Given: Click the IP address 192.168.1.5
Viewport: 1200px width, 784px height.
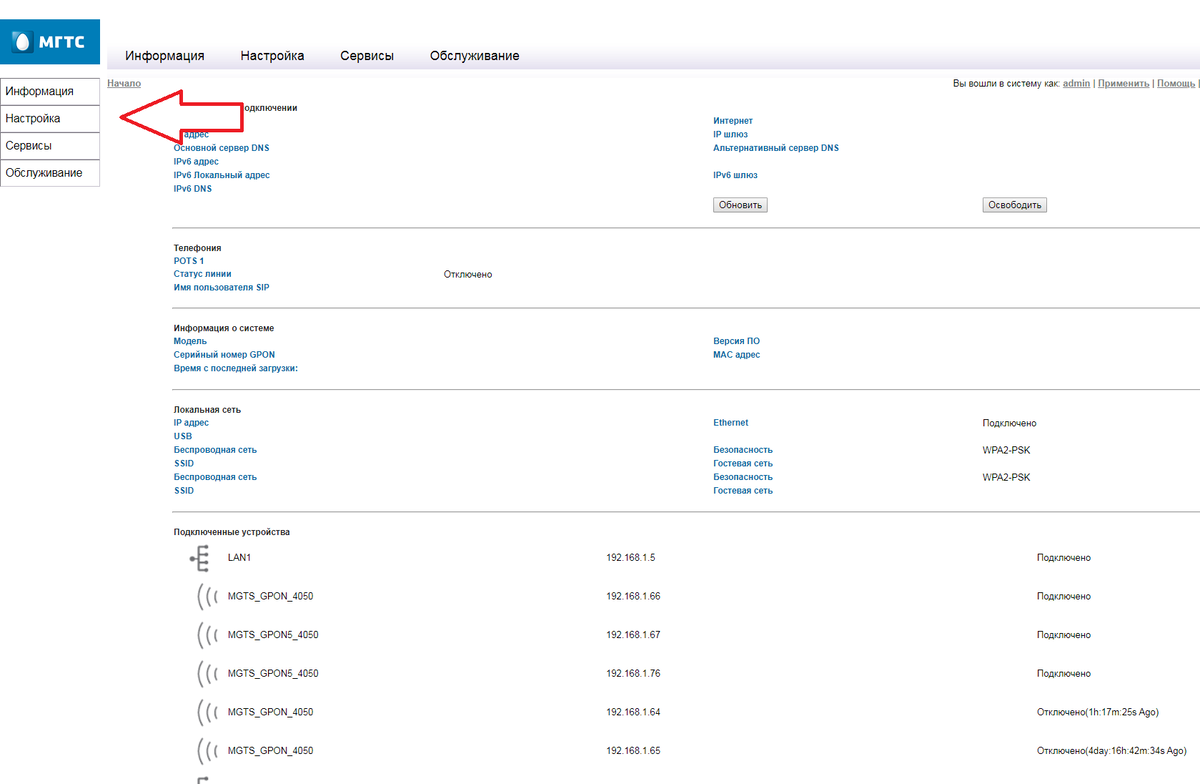Looking at the screenshot, I should click(630, 558).
